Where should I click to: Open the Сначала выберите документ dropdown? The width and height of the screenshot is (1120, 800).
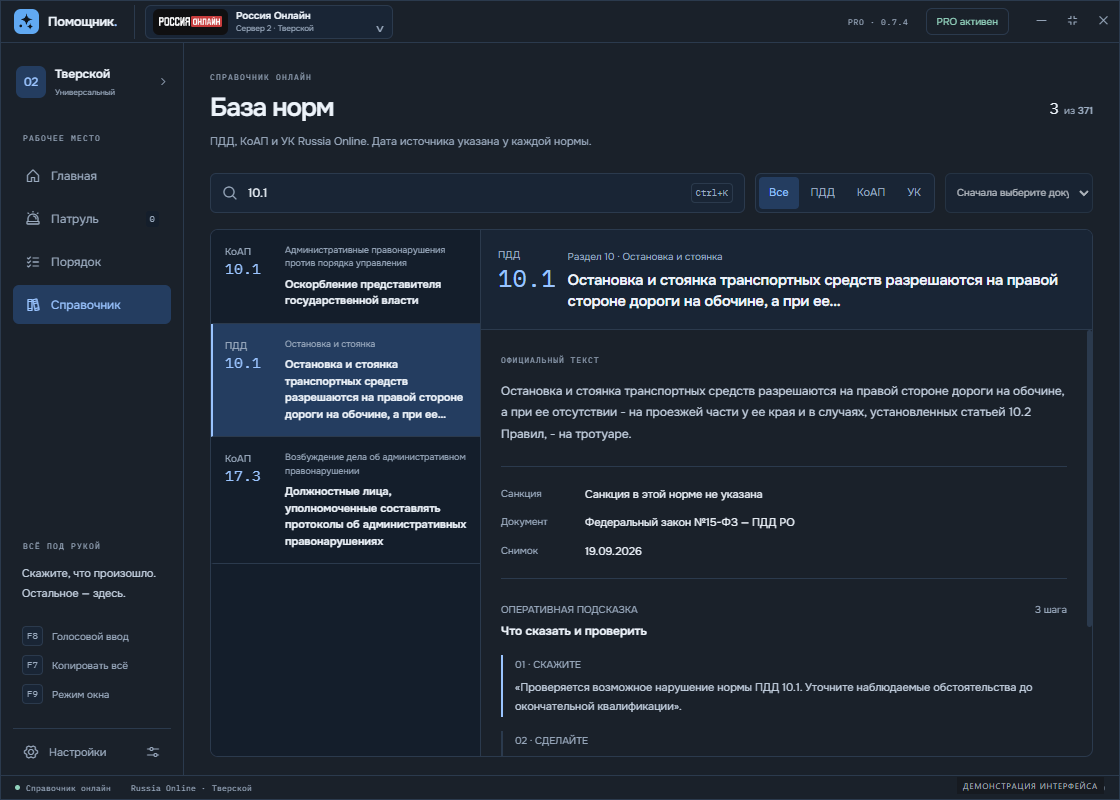pyautogui.click(x=1019, y=193)
